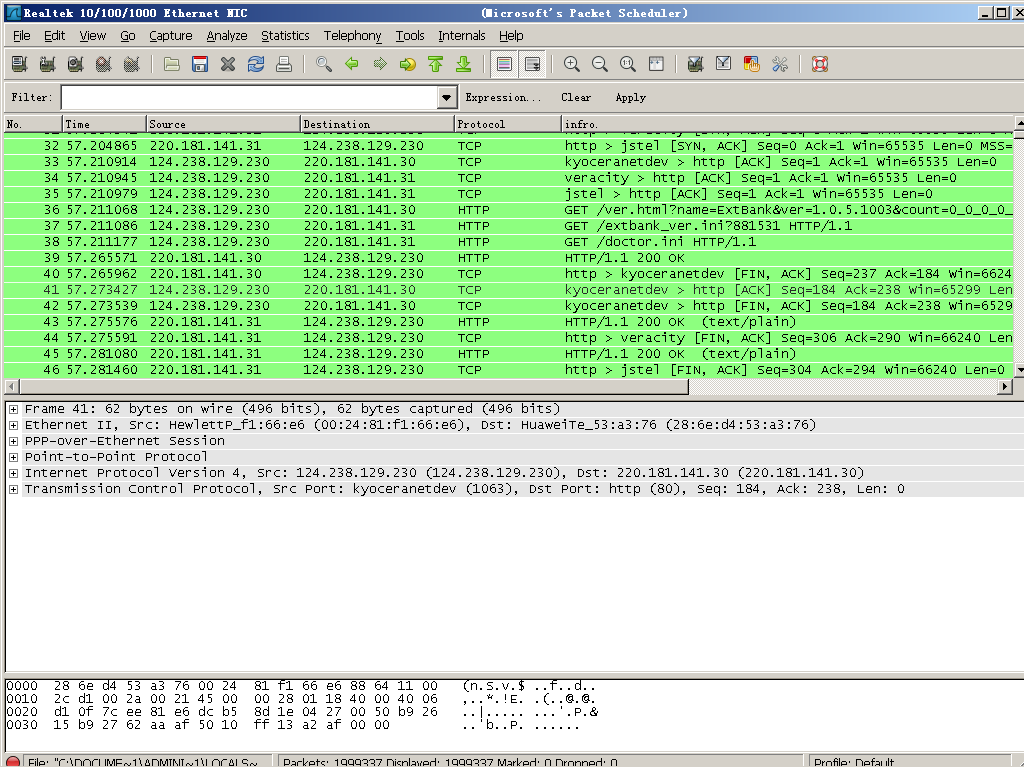Expand the Frame 41 tree node

click(13, 409)
